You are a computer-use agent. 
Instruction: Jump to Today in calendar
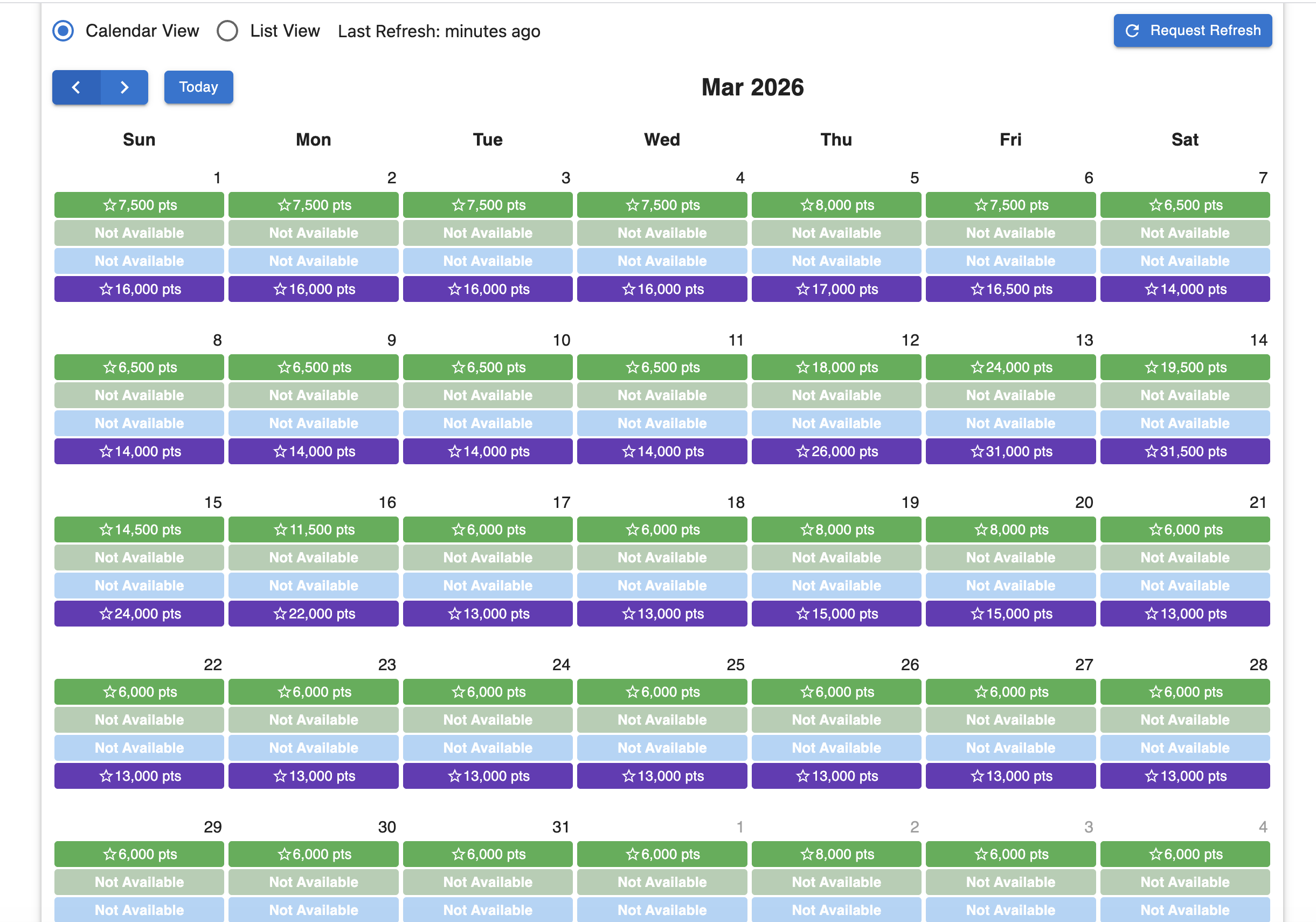[198, 87]
